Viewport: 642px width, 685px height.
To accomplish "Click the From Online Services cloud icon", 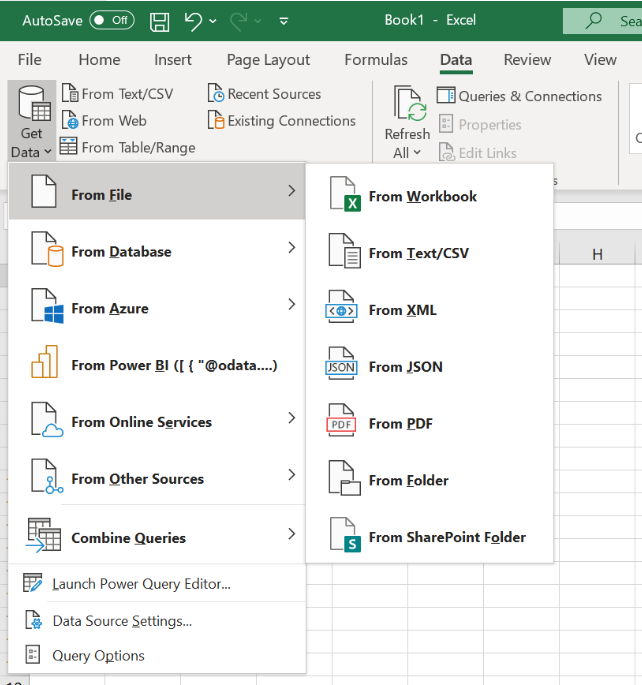I will tap(48, 419).
